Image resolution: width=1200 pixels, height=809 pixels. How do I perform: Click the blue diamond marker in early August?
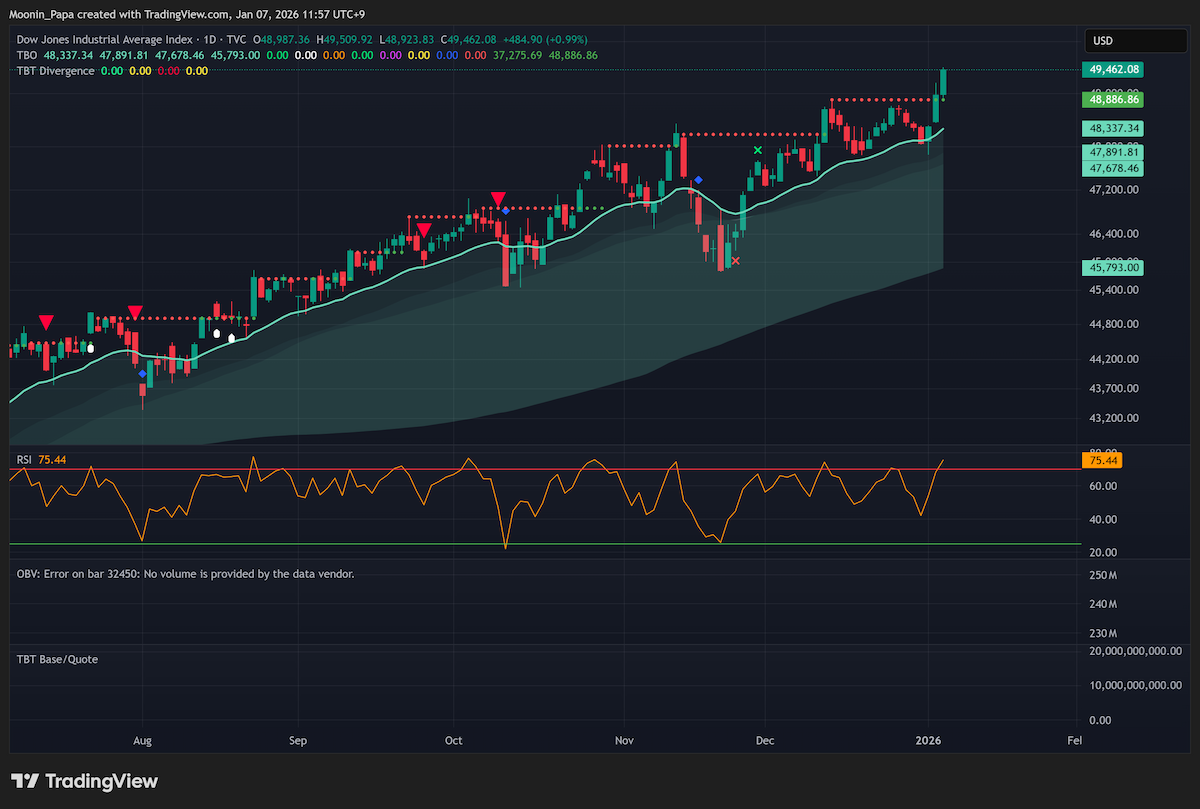pyautogui.click(x=143, y=373)
